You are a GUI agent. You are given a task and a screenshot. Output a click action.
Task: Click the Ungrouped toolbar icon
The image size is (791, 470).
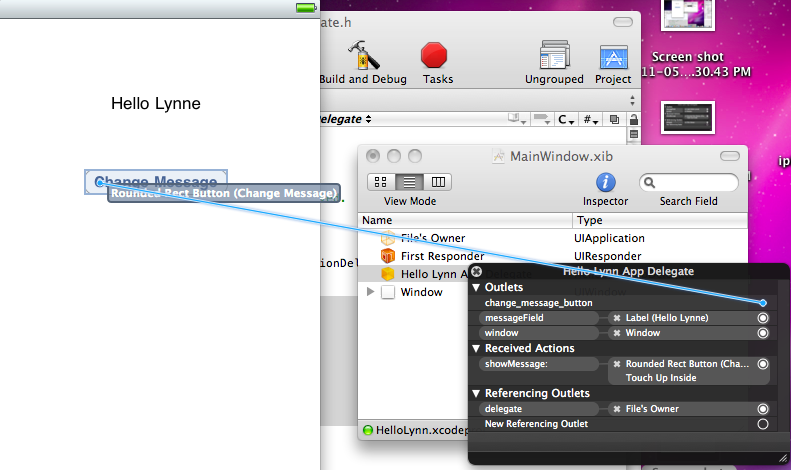(554, 57)
